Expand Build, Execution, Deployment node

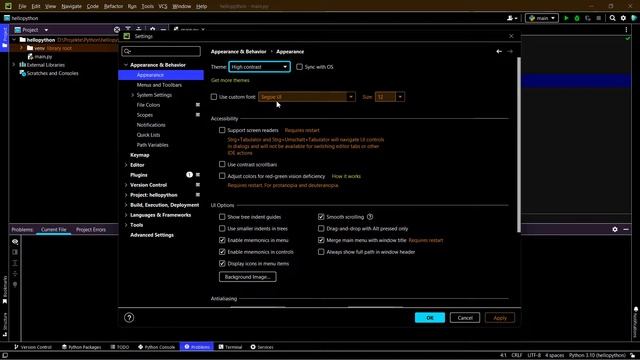click(x=126, y=205)
